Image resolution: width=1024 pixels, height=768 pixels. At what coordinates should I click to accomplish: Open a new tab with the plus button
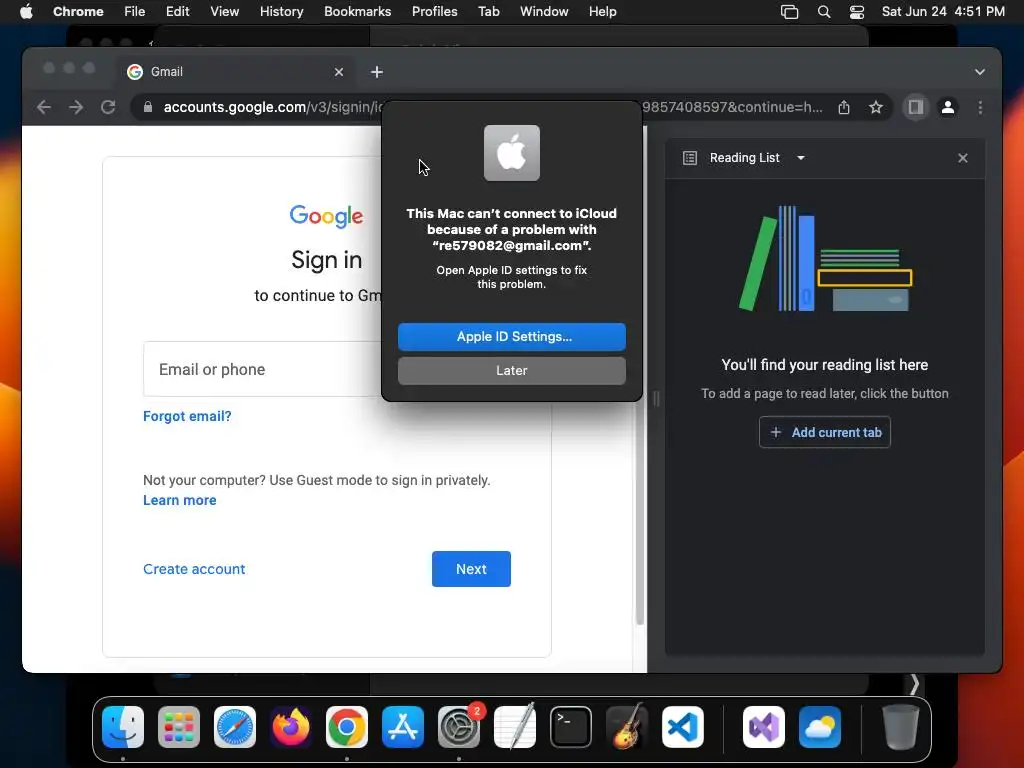point(377,72)
